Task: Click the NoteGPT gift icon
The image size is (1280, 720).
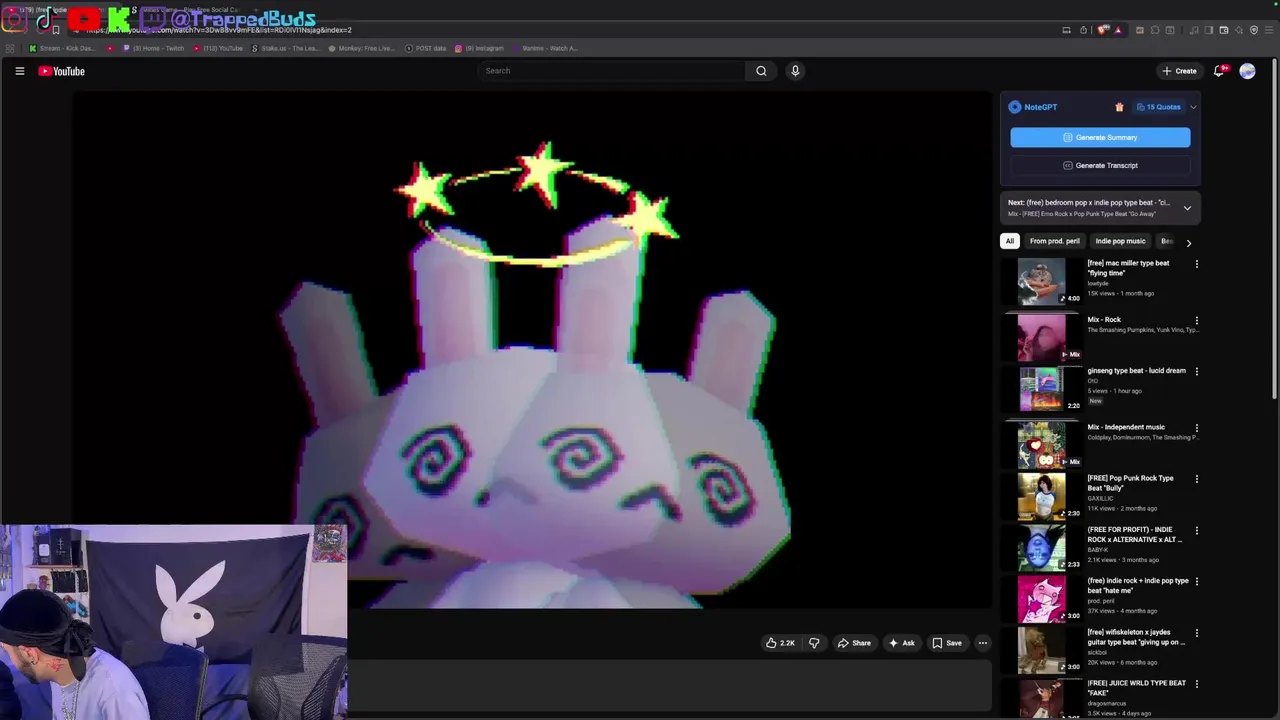Action: pyautogui.click(x=1119, y=107)
